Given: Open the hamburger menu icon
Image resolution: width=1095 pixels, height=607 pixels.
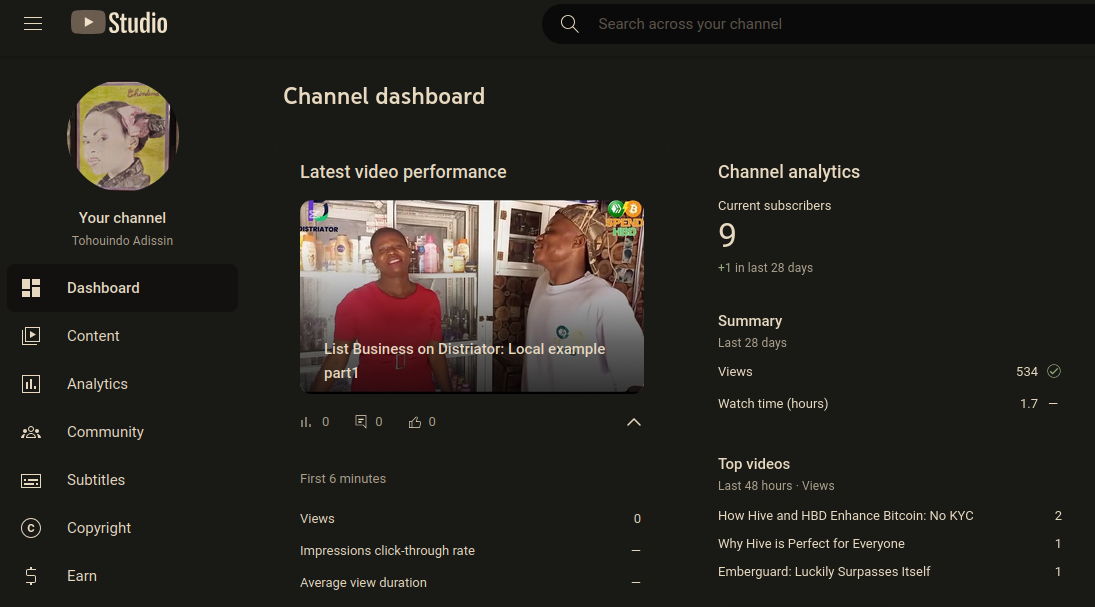Looking at the screenshot, I should (x=33, y=24).
